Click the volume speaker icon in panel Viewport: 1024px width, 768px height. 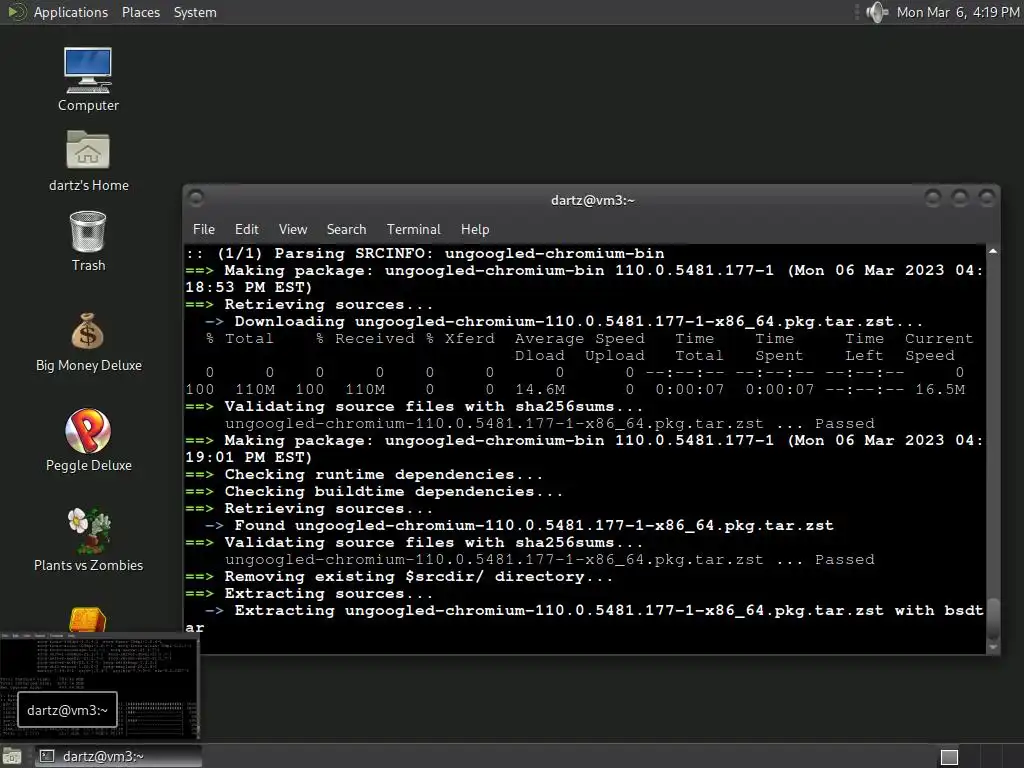[x=877, y=12]
